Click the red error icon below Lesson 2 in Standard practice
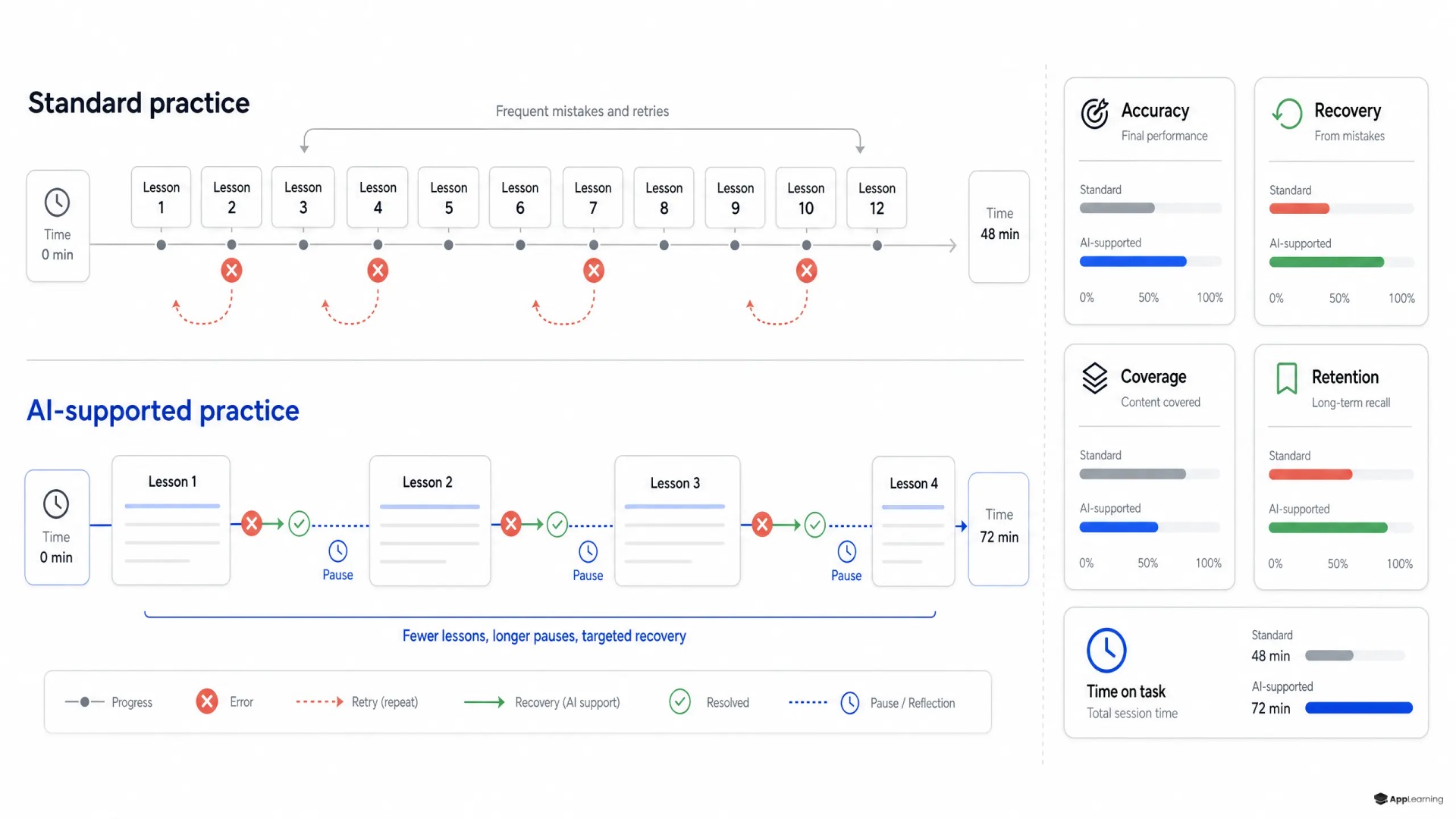1456x819 pixels. click(x=231, y=270)
